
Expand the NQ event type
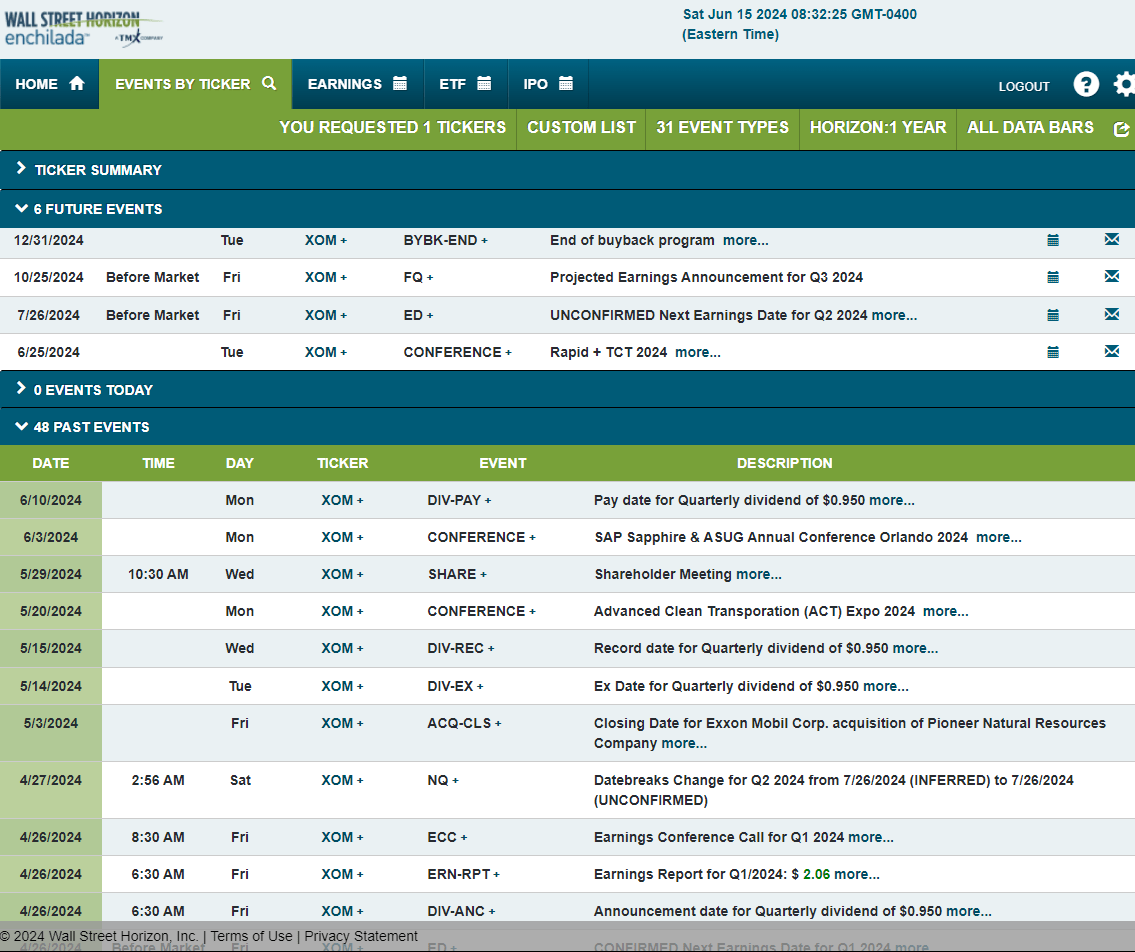pos(455,780)
